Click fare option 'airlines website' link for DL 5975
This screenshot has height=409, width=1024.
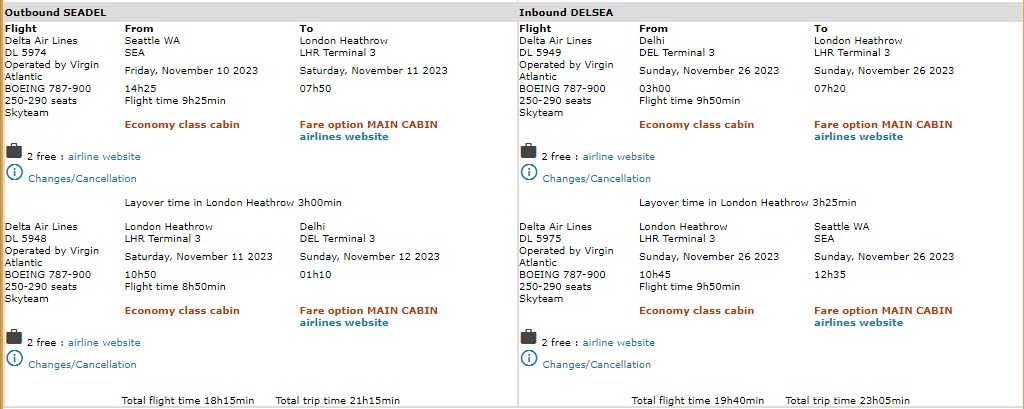858,323
